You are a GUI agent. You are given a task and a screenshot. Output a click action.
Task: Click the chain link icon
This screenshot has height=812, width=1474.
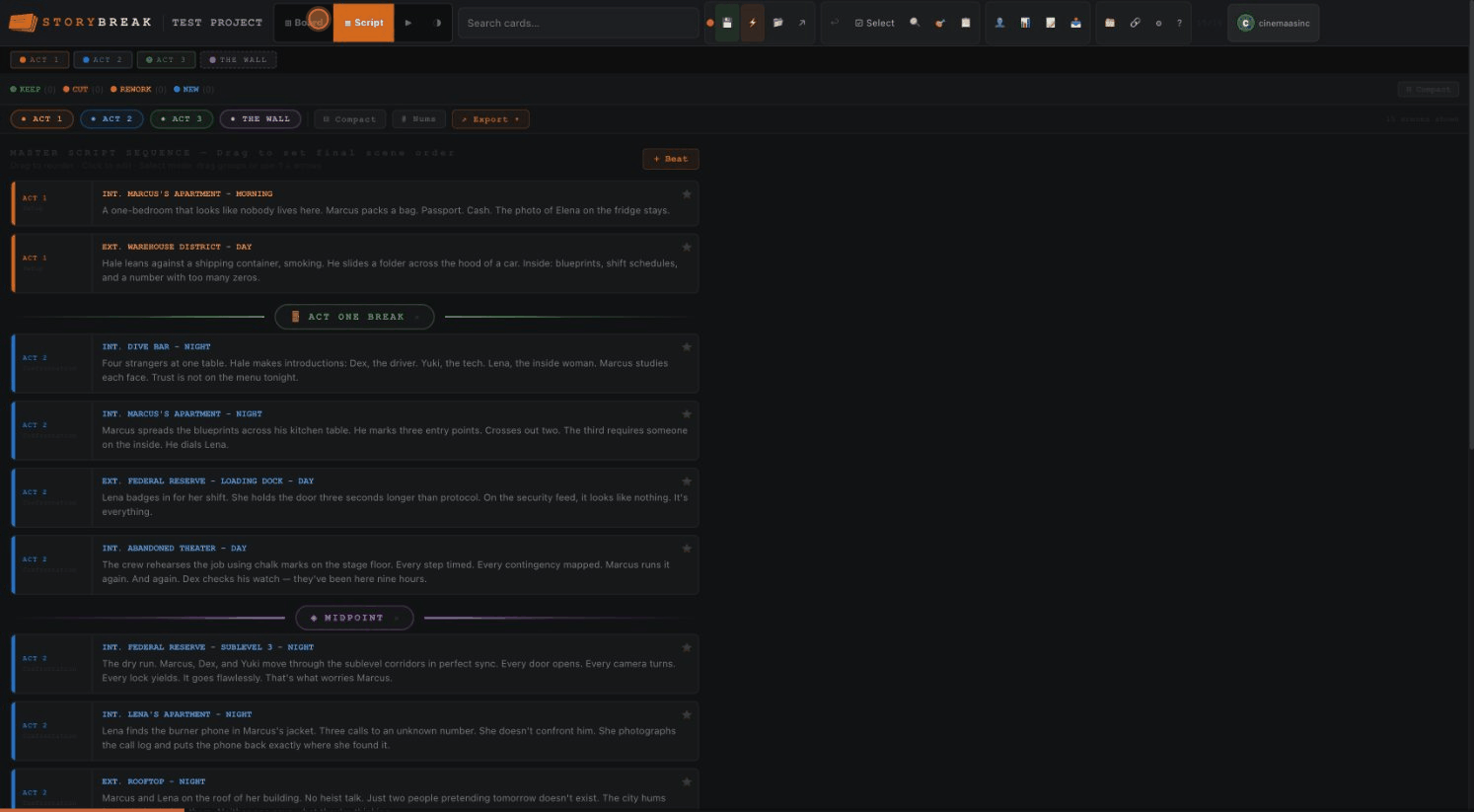(x=1135, y=23)
